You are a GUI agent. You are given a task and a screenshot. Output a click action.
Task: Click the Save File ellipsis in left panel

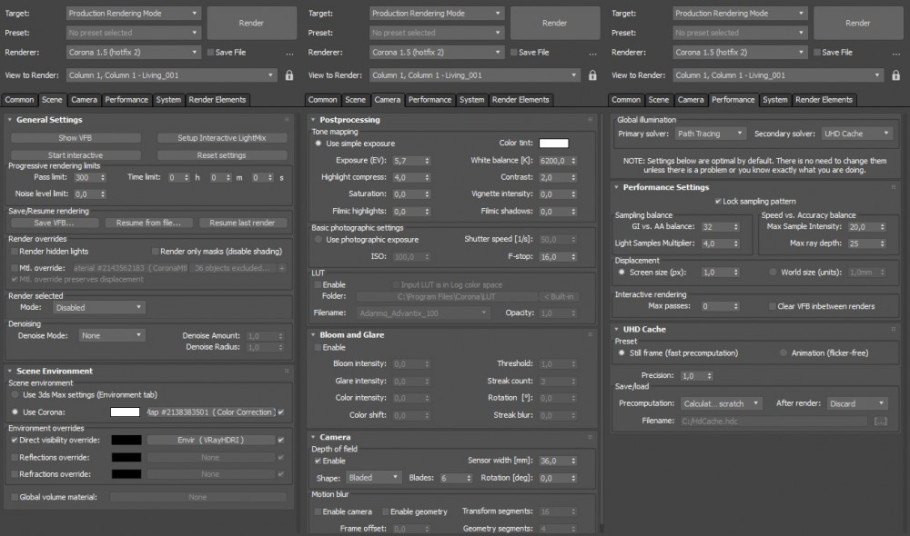[x=288, y=52]
